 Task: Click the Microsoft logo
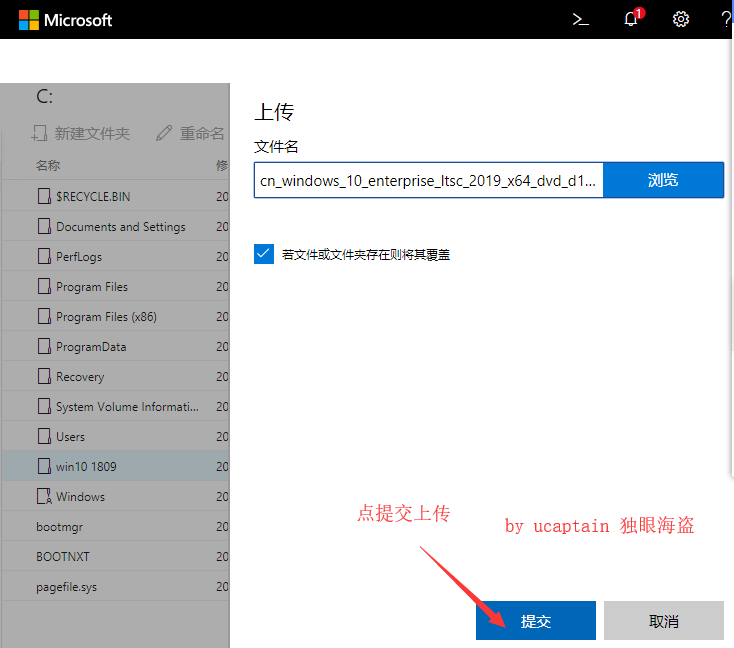click(29, 20)
